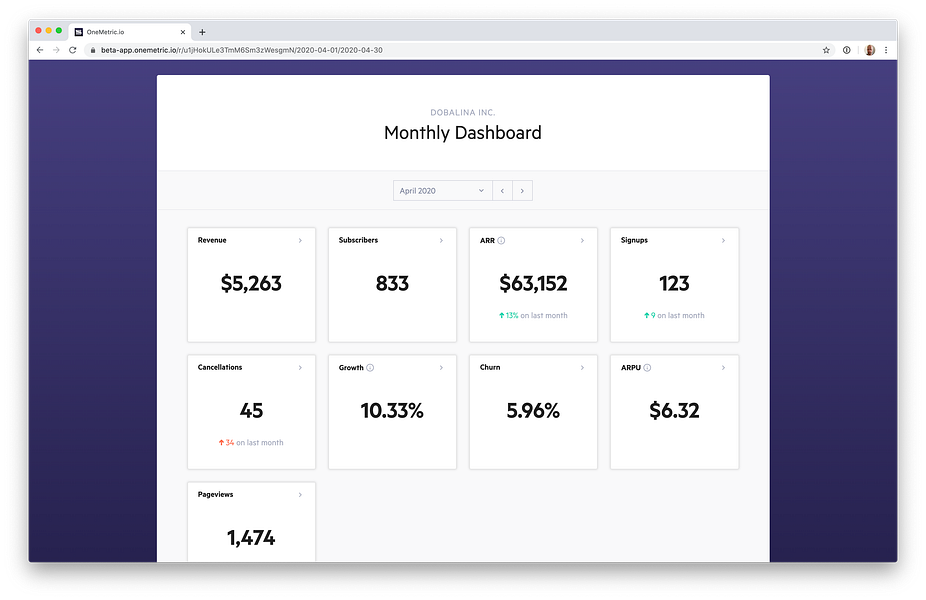Click the DOBALINA INC. company label
The height and width of the screenshot is (600, 926).
coord(463,112)
